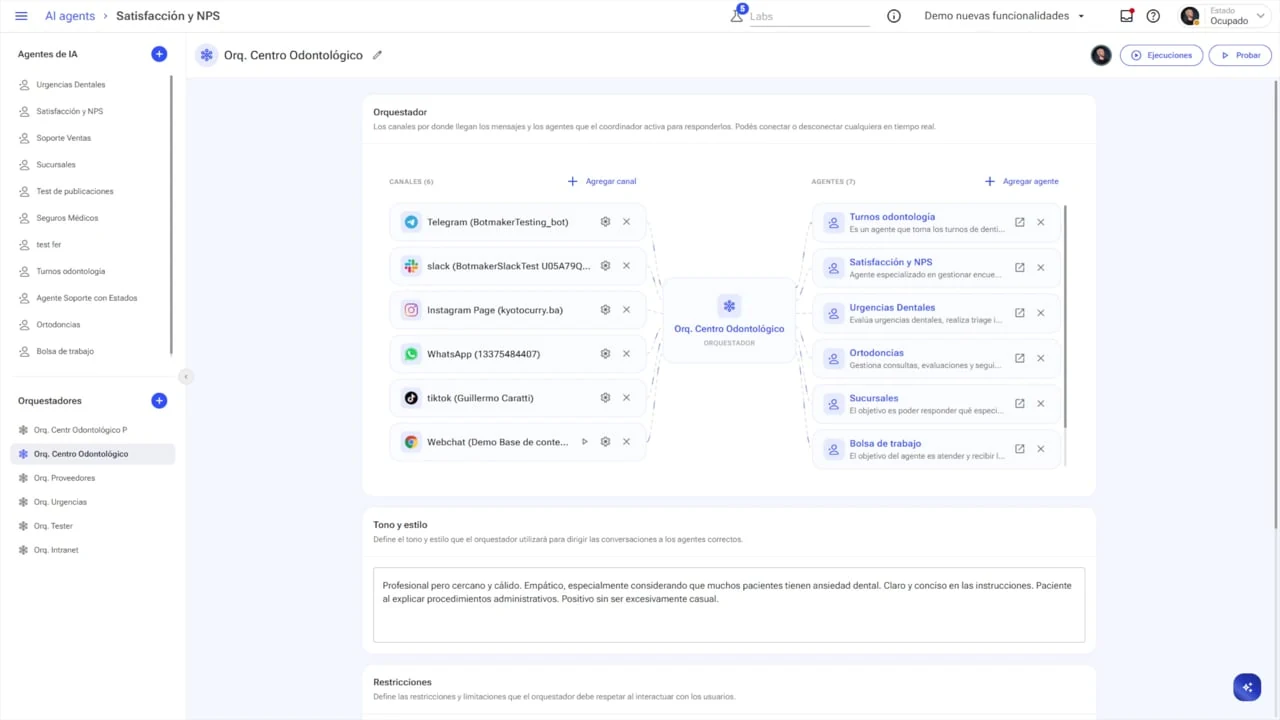Click the agents list scrollbar

[1066, 315]
